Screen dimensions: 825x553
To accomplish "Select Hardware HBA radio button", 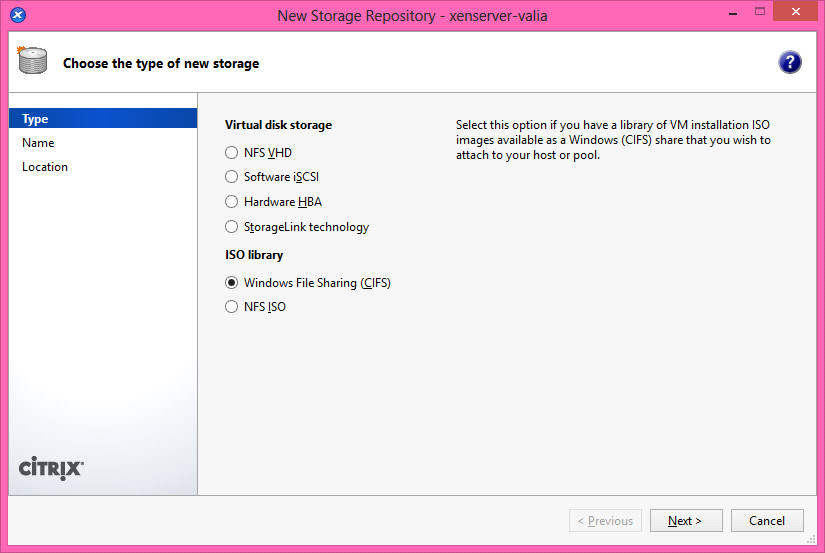I will [x=232, y=202].
